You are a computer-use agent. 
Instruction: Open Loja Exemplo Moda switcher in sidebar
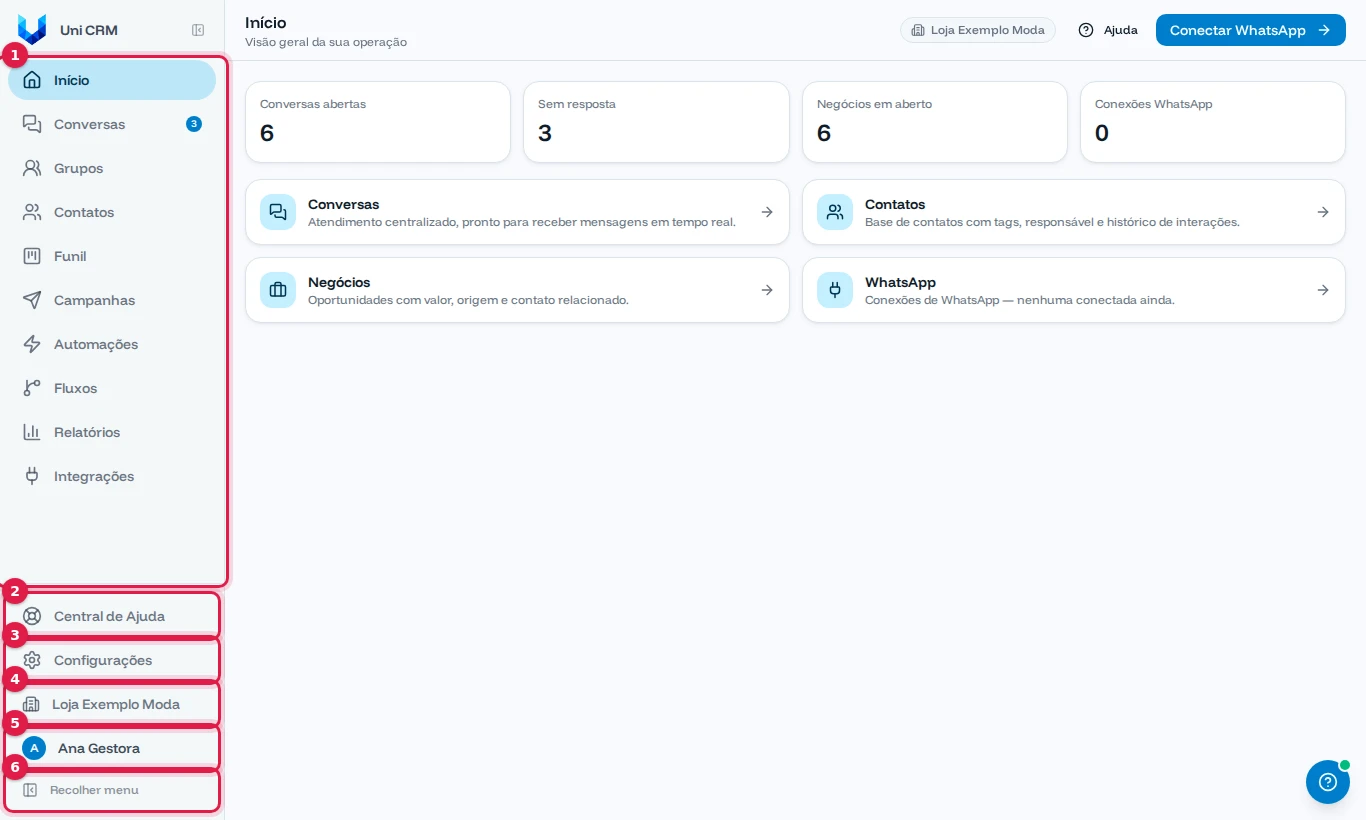112,704
